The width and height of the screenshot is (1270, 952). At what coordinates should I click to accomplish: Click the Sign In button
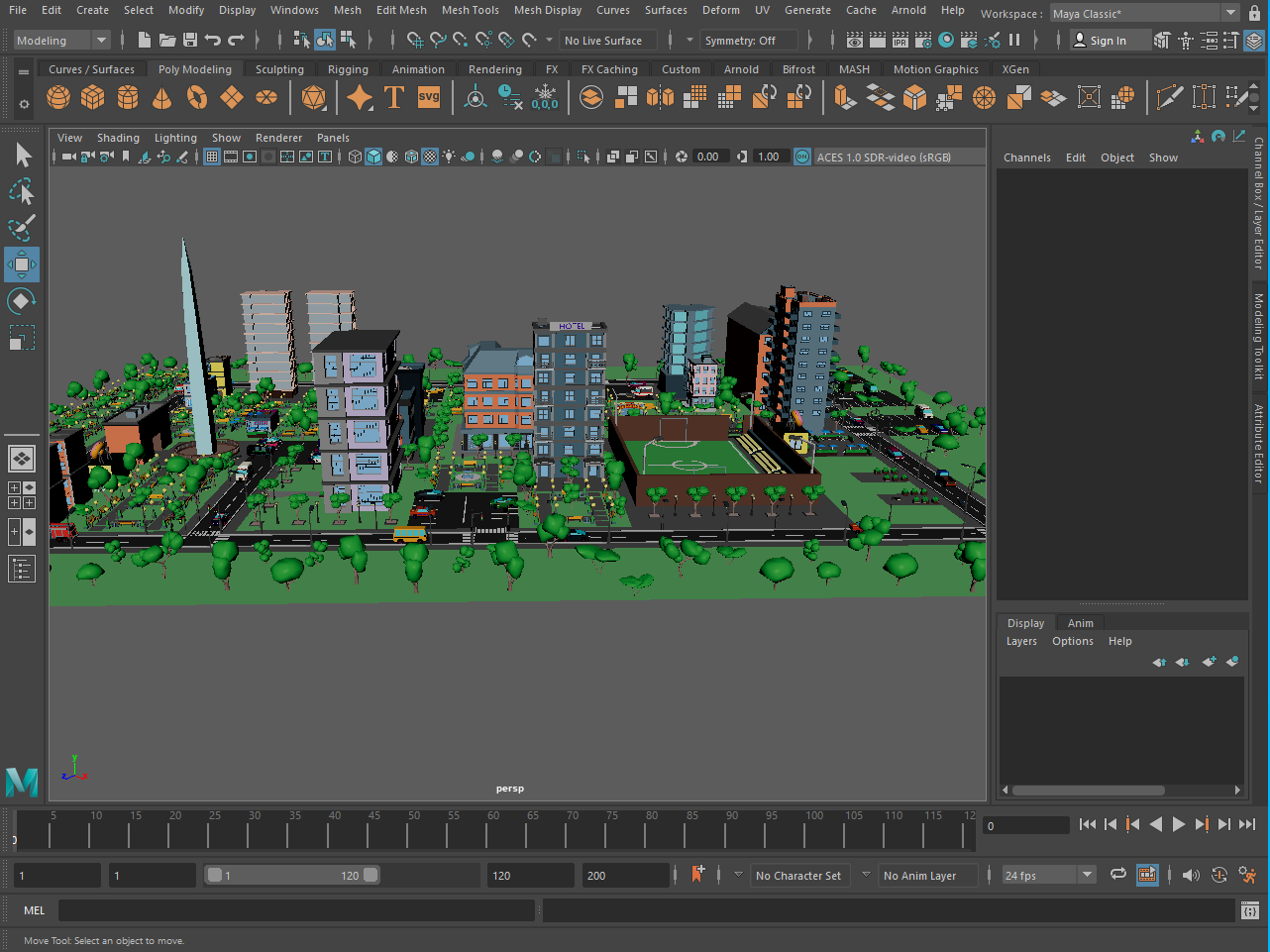pyautogui.click(x=1100, y=41)
